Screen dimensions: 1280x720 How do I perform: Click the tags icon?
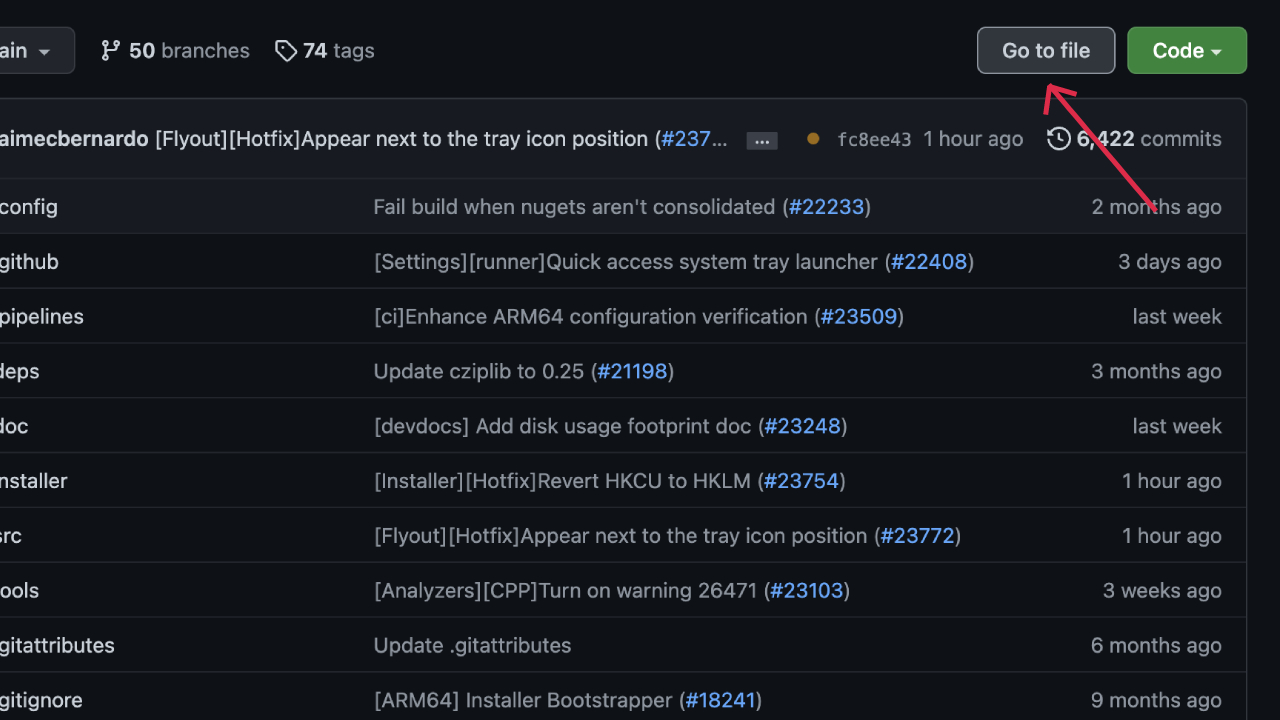tap(286, 51)
